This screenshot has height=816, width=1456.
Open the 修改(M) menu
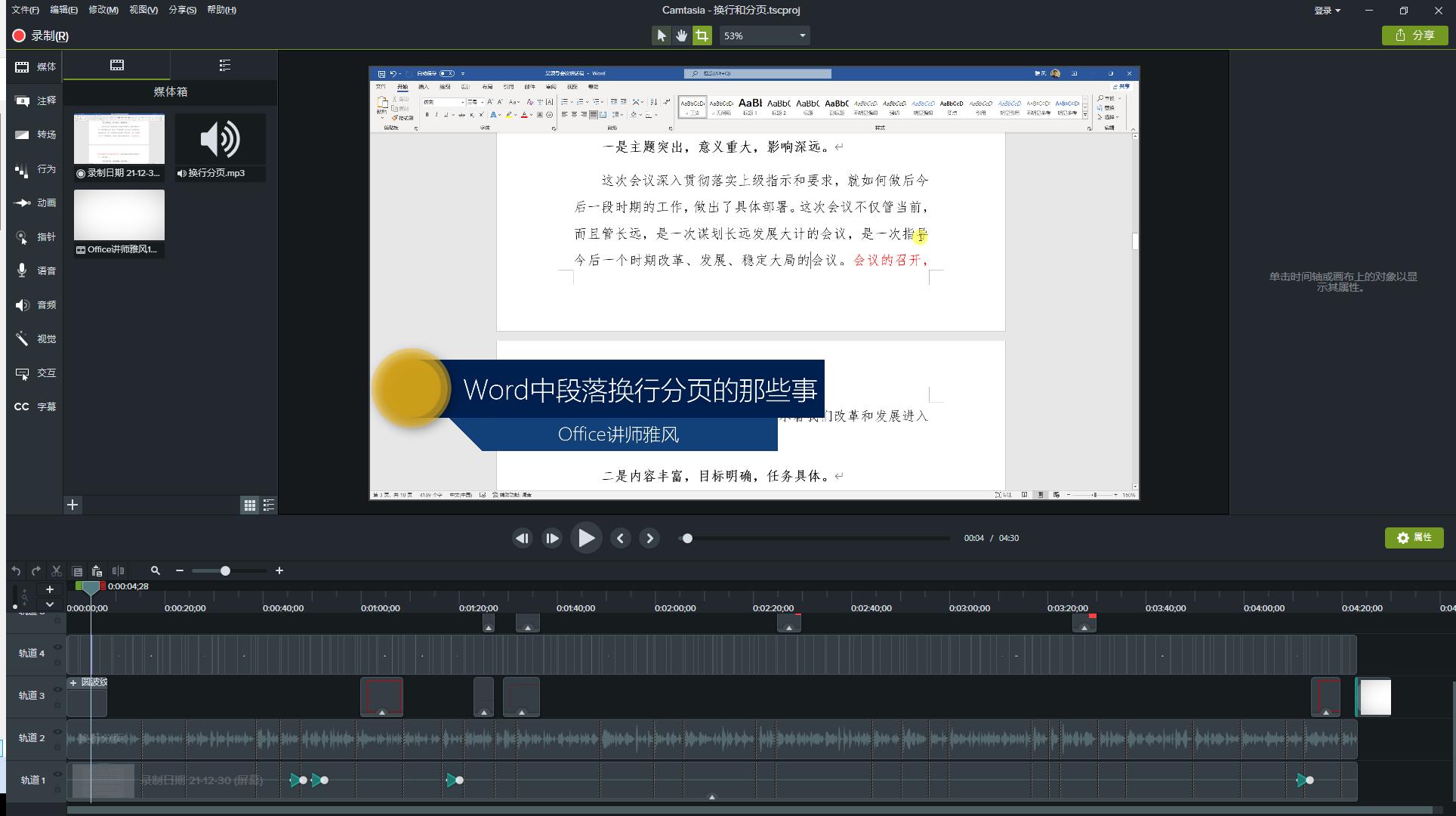click(x=103, y=10)
